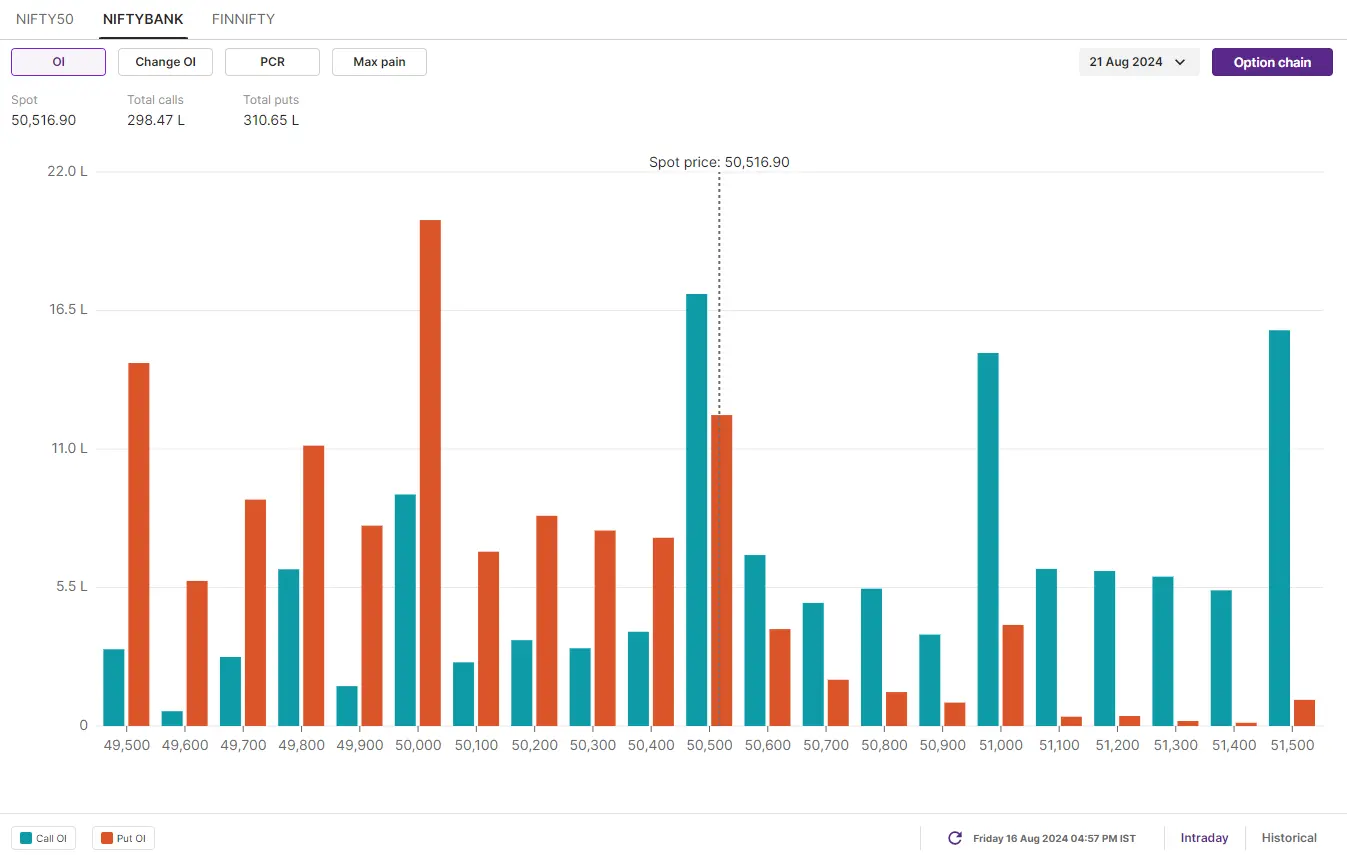Image resolution: width=1347 pixels, height=855 pixels.
Task: Click the 49,600 strike put OI bar
Action: click(x=197, y=653)
